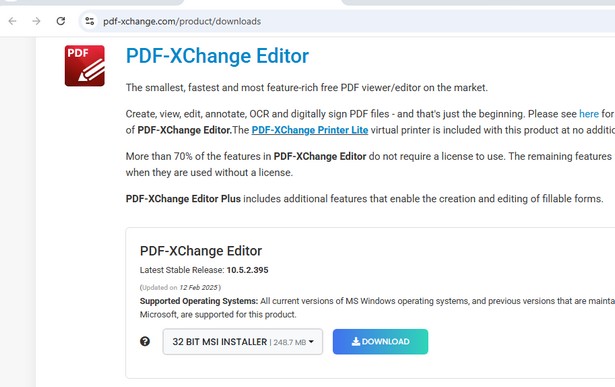
Task: Click the red PDF-XChange Editor logo
Action: pos(85,65)
